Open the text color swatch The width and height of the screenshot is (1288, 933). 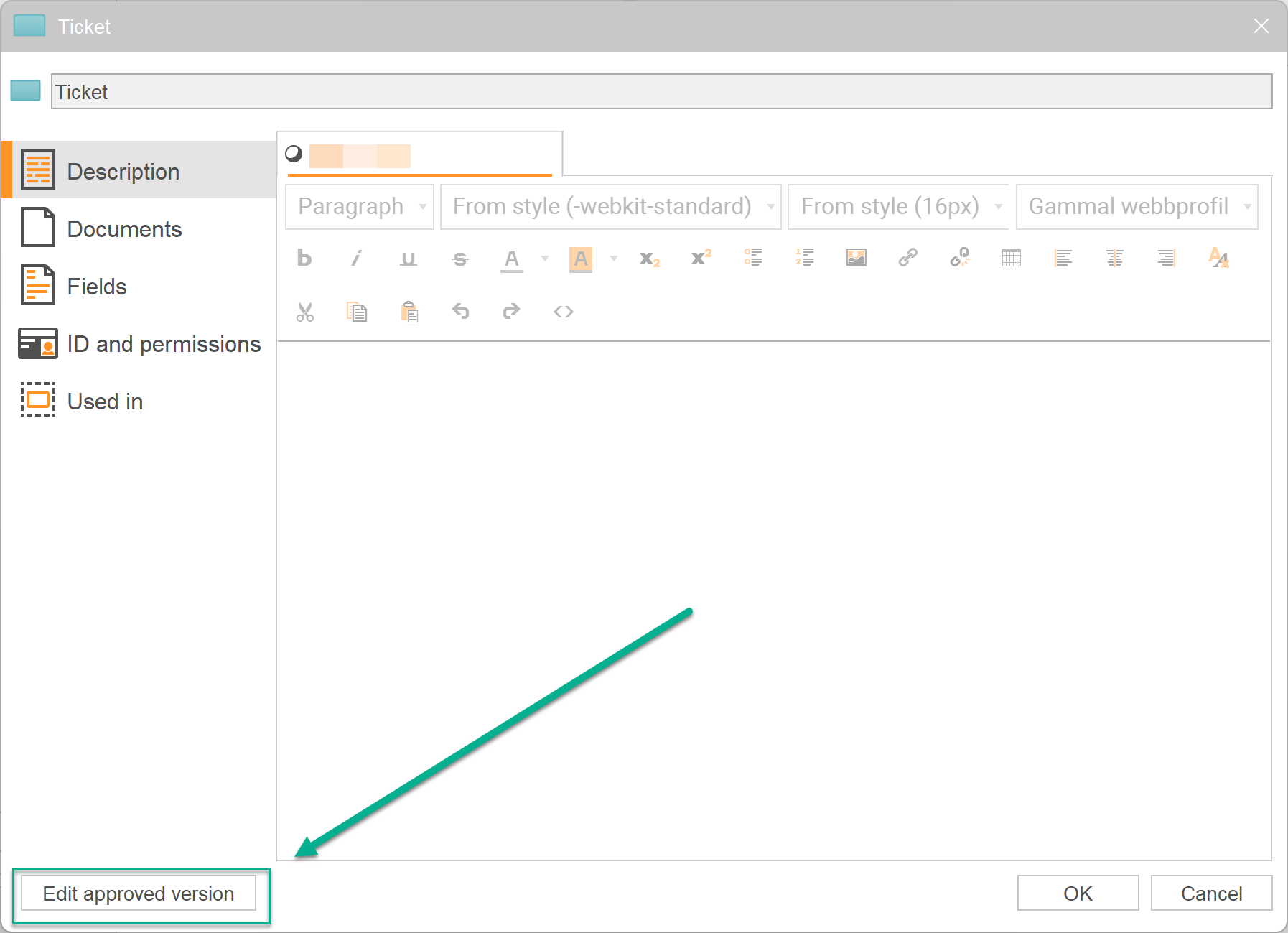(x=510, y=259)
